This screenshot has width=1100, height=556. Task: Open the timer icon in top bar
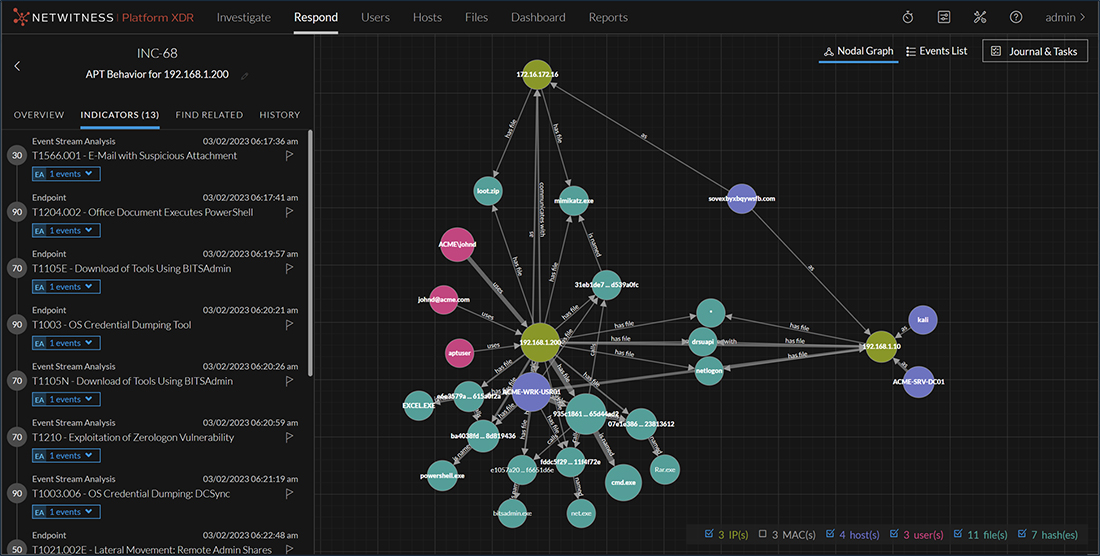[x=908, y=18]
